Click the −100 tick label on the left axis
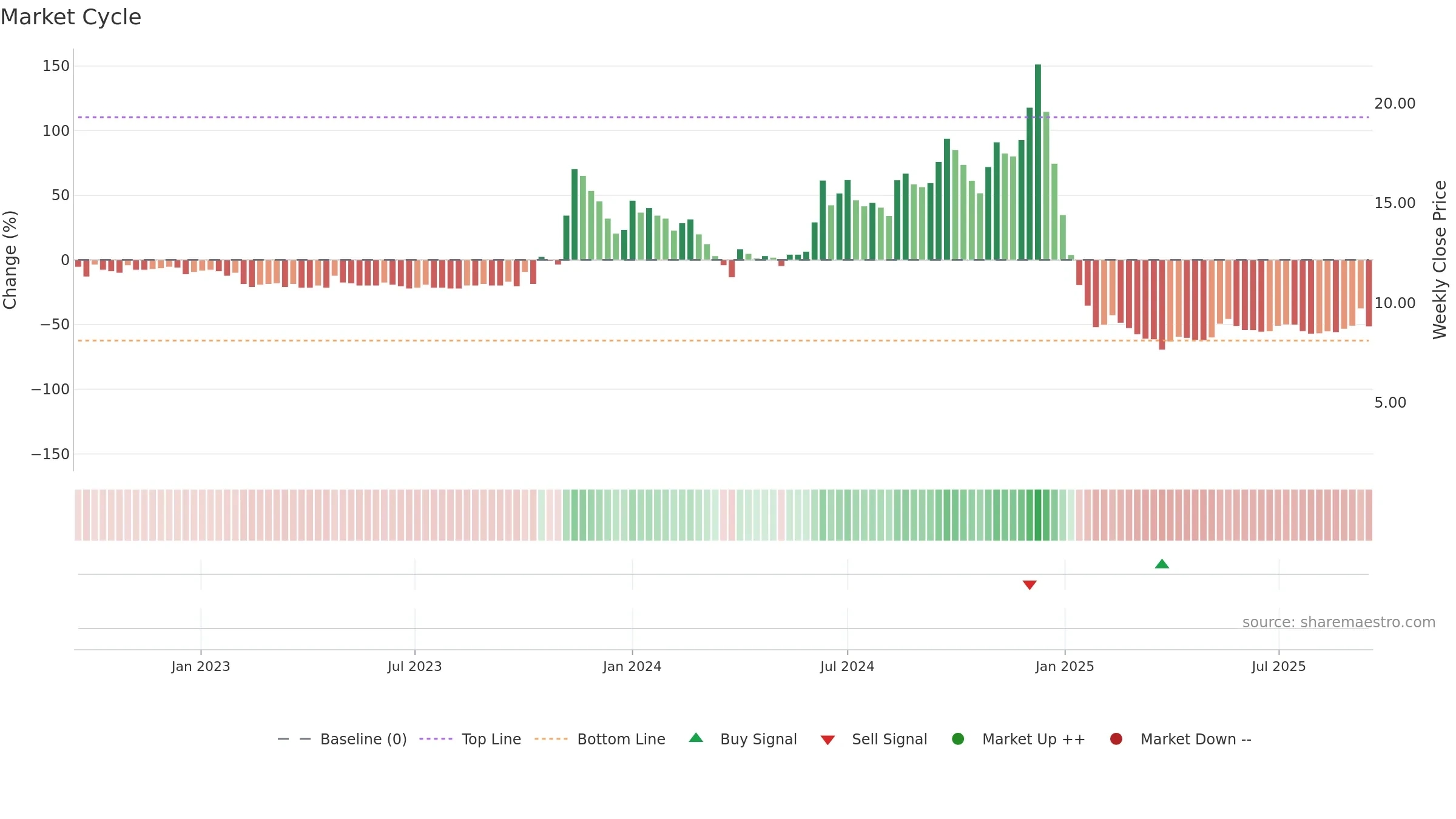Screen dimensions: 1456x819 50,389
